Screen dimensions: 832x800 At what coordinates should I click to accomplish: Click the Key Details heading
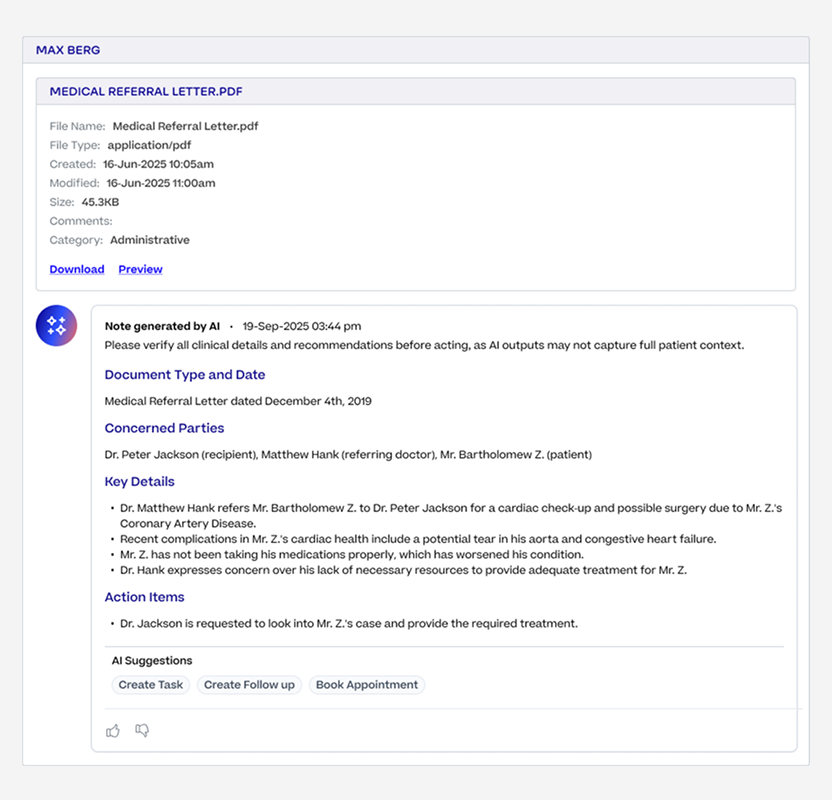[x=140, y=482]
